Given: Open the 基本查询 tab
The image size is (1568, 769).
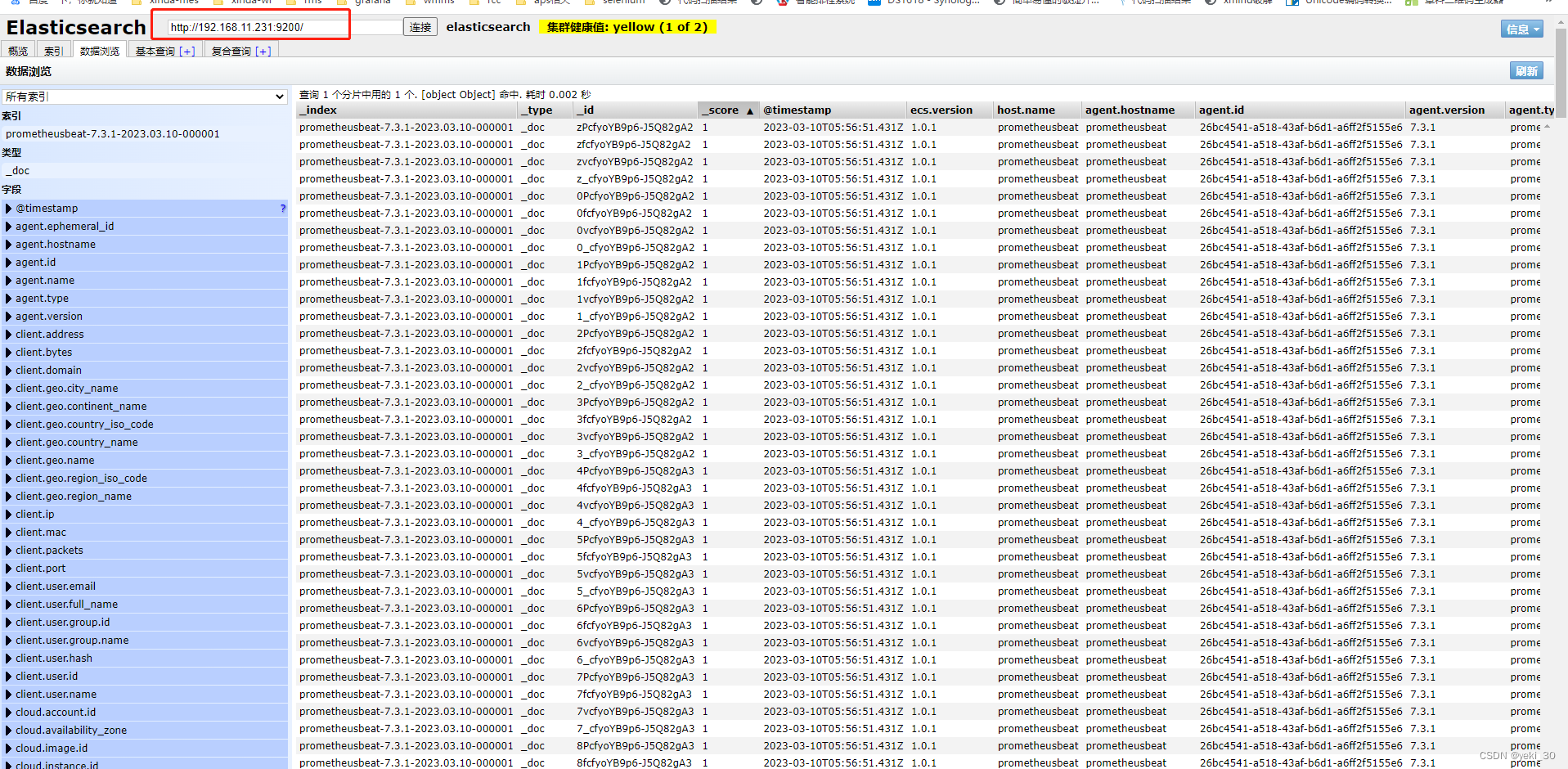Looking at the screenshot, I should click(155, 51).
